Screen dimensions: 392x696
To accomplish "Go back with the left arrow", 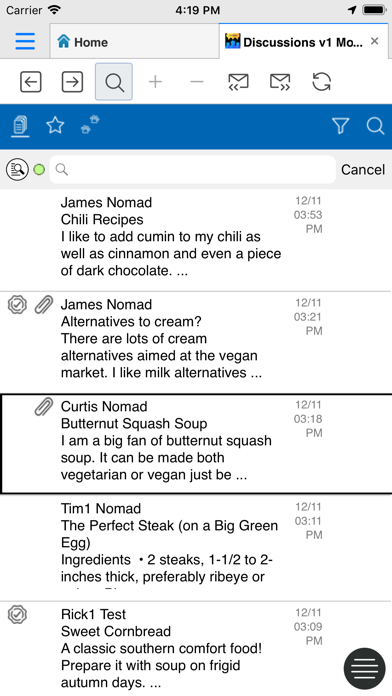I will pyautogui.click(x=31, y=82).
